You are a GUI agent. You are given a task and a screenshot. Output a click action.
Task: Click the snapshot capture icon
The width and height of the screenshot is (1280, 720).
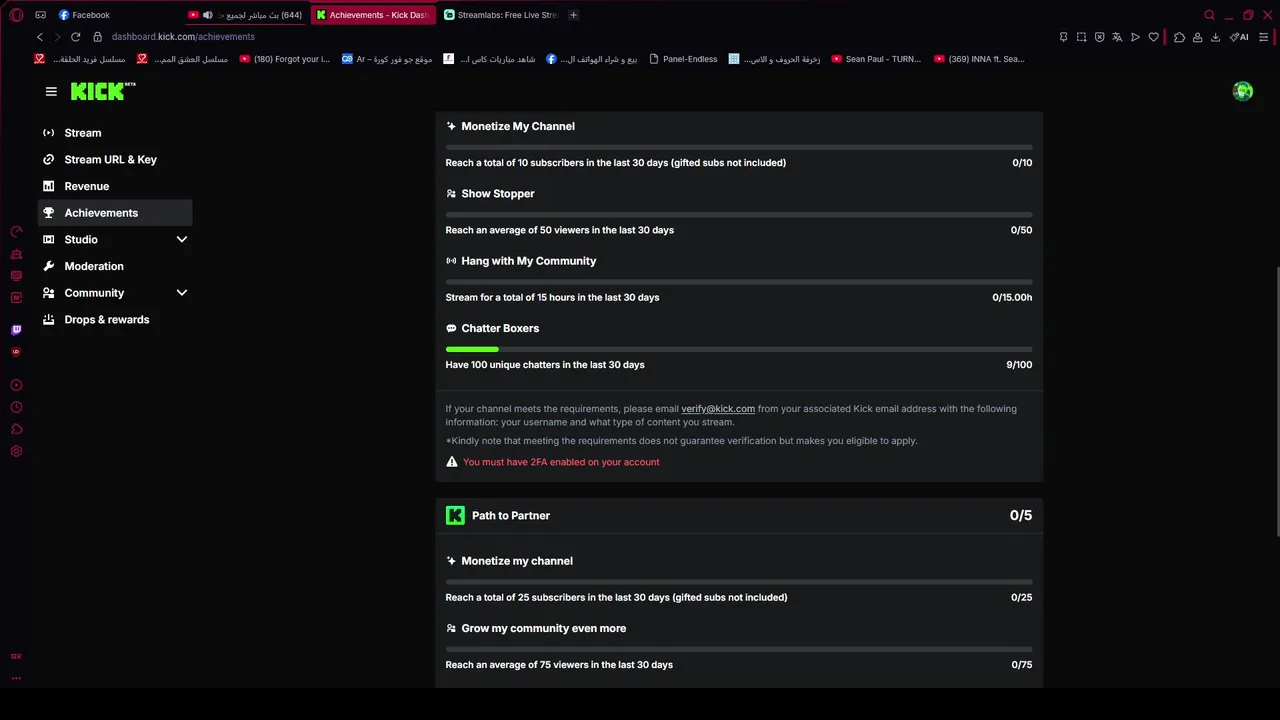(1081, 37)
